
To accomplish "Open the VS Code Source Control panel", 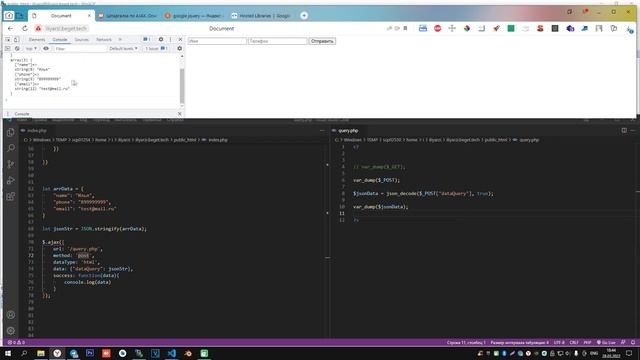I will (x=11, y=164).
